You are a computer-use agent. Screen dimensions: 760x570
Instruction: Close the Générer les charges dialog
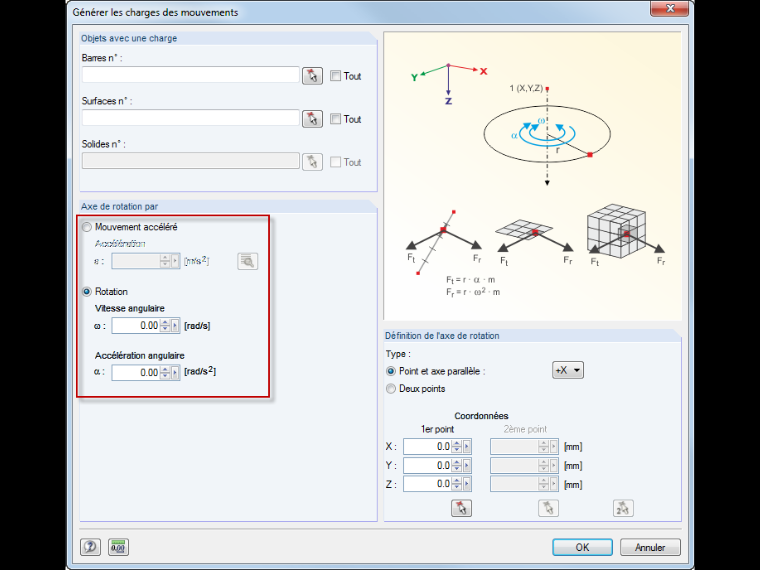670,9
